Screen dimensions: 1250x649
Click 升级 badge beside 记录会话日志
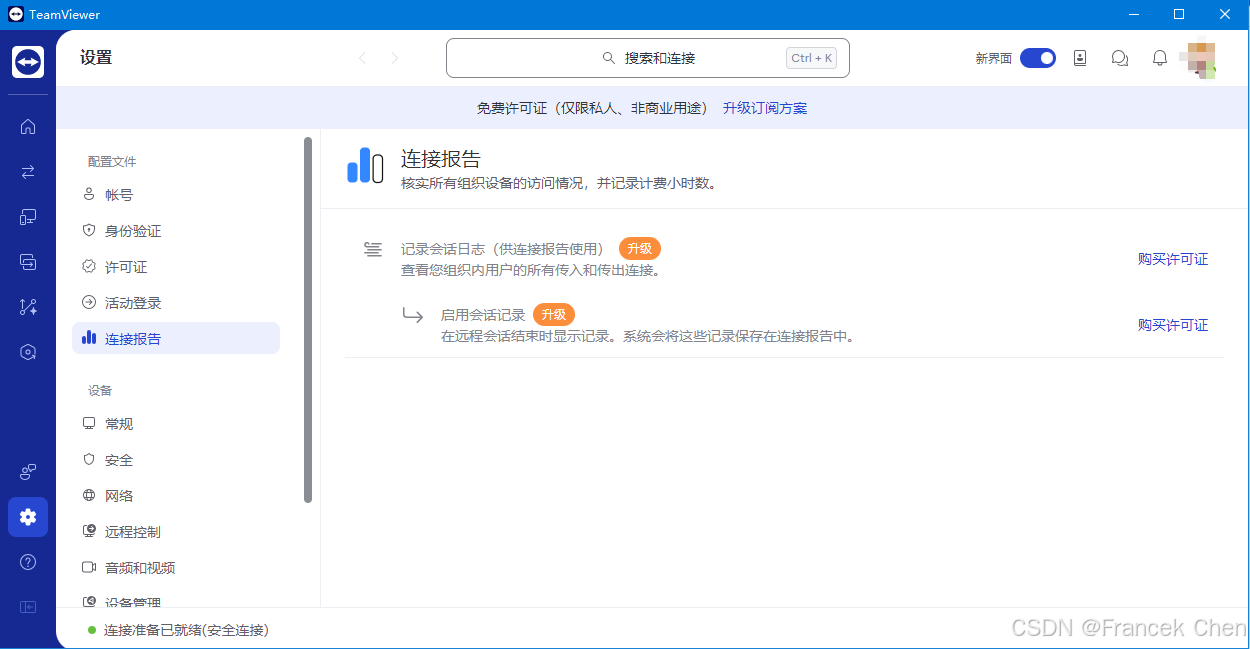click(x=640, y=249)
